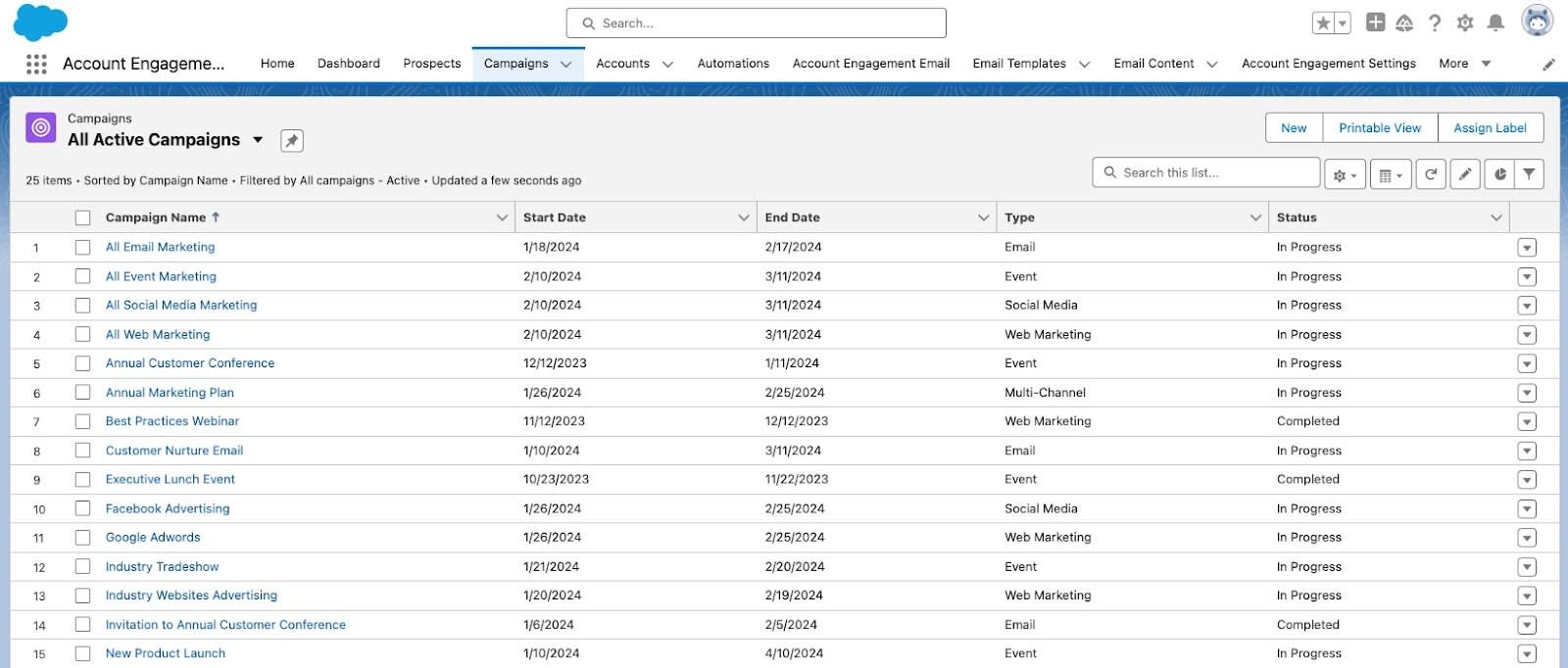Open the Invitation to Annual Customer Conference link
The width and height of the screenshot is (1568, 668).
[225, 625]
